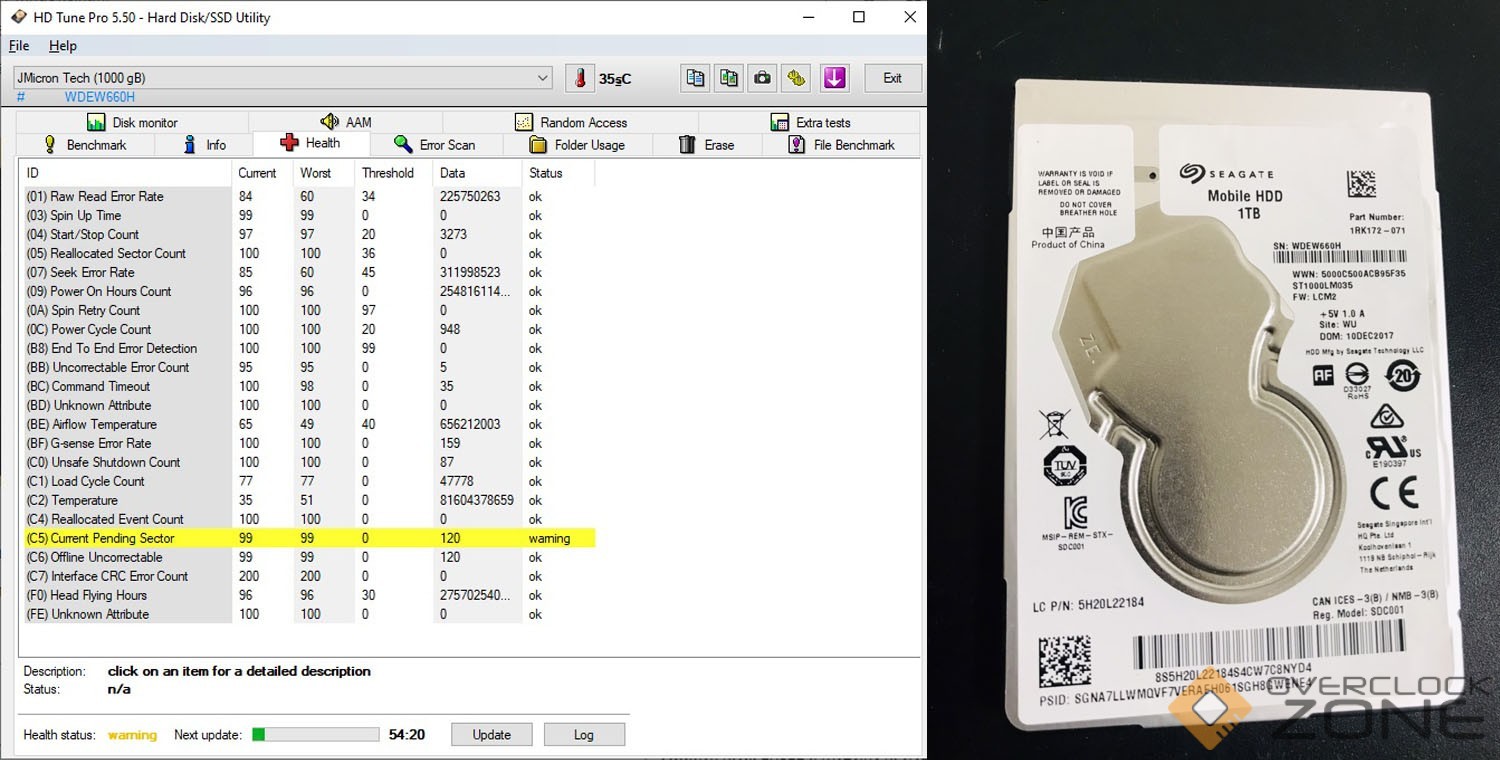Click the 54:20 update countdown
Image resolution: width=1500 pixels, height=760 pixels.
coord(407,735)
